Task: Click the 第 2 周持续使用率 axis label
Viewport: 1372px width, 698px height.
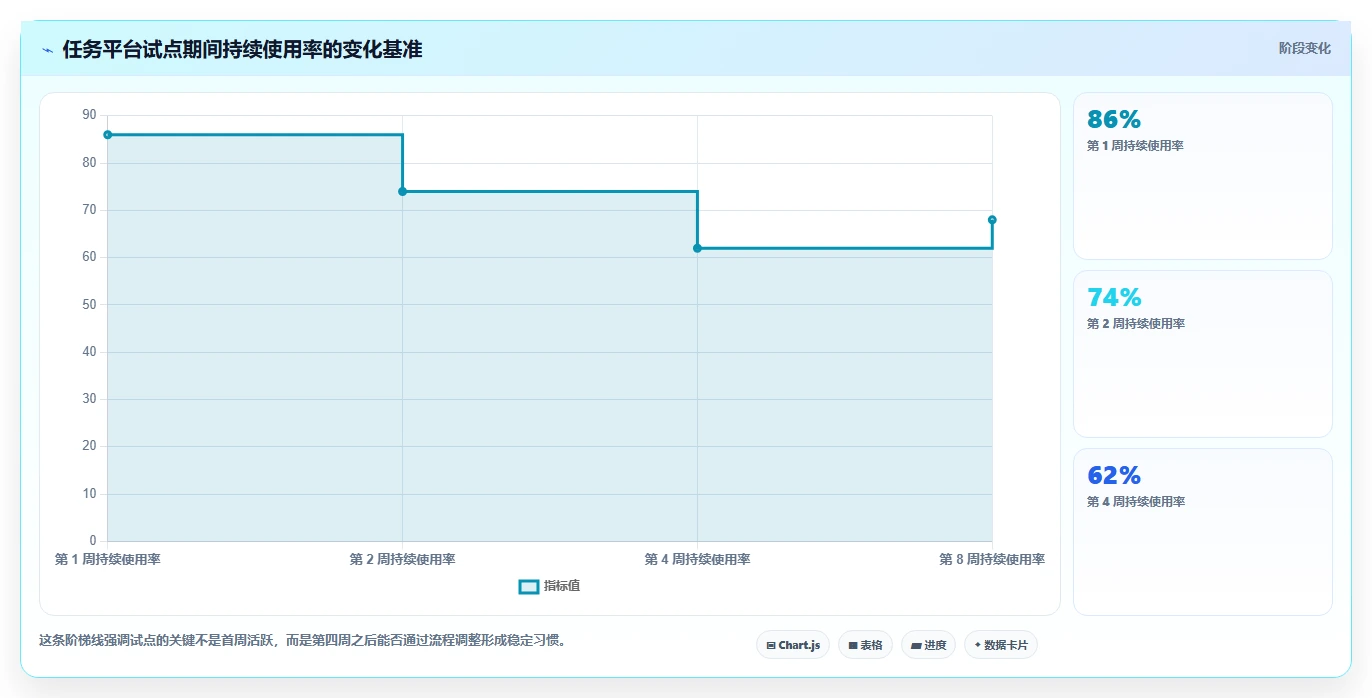Action: [402, 559]
